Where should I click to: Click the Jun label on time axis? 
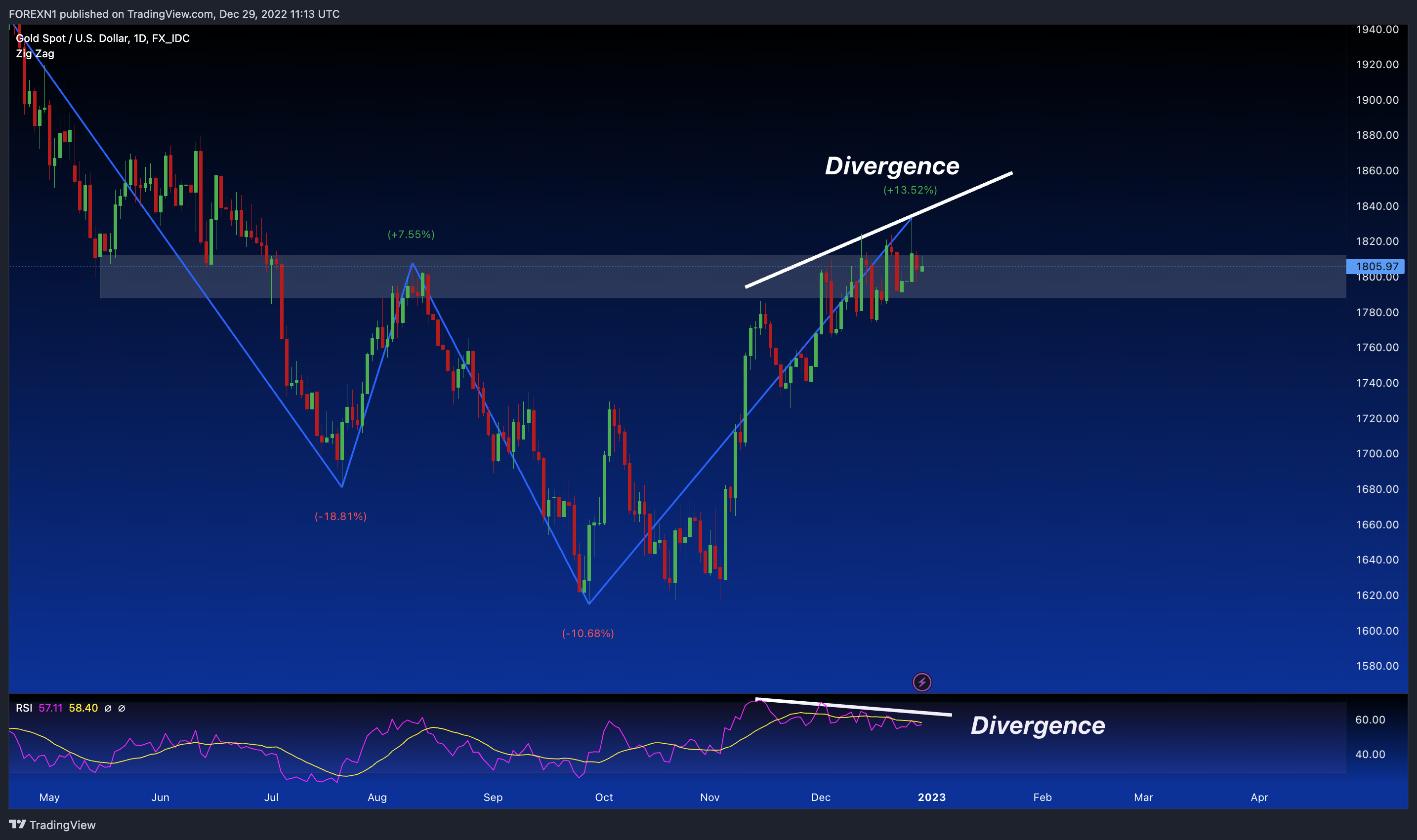(160, 797)
